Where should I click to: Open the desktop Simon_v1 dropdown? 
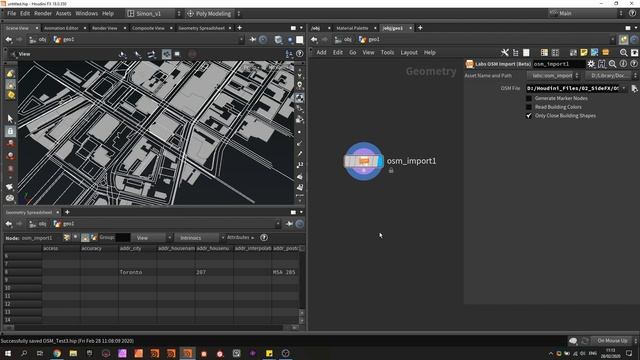[153, 13]
